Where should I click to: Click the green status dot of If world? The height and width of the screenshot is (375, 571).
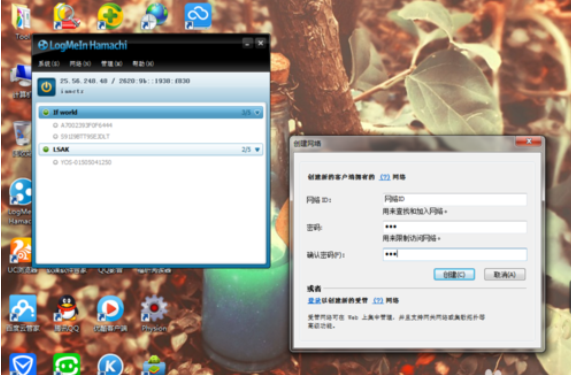[x=46, y=112]
